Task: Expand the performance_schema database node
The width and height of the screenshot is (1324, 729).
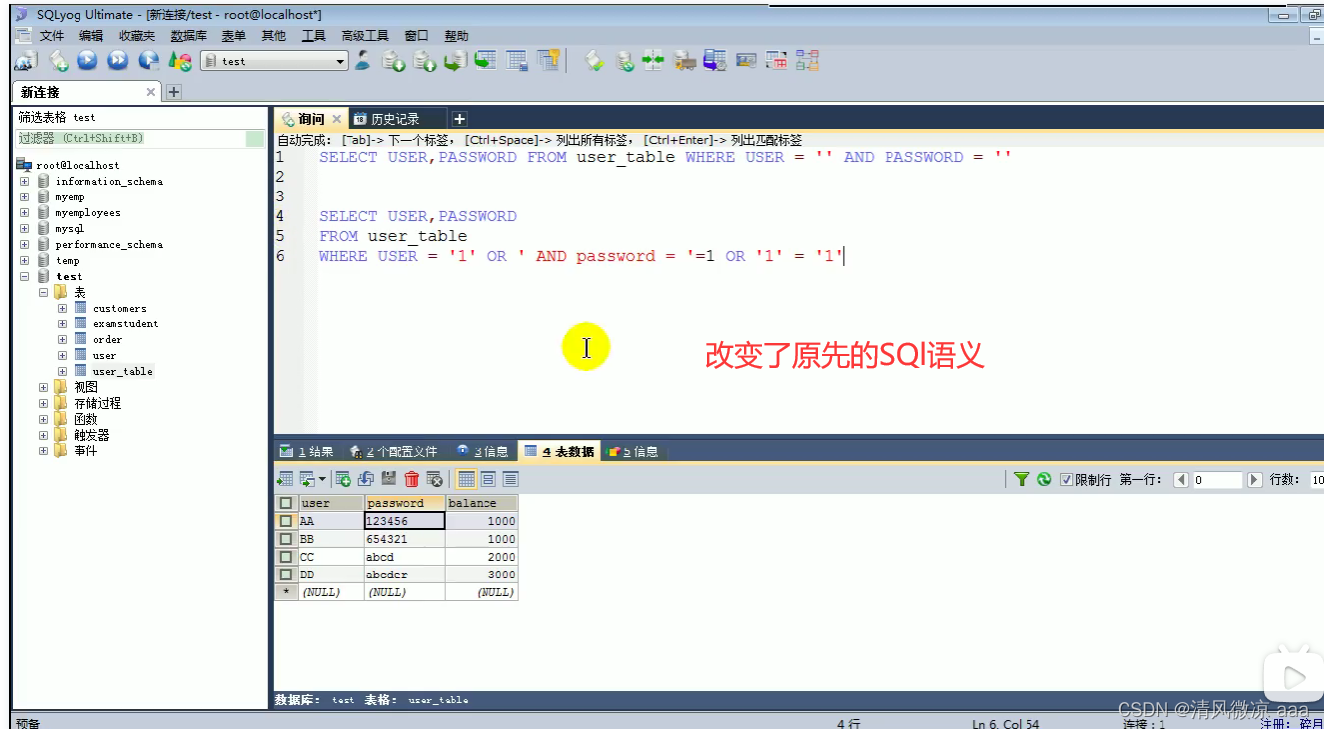Action: point(24,245)
